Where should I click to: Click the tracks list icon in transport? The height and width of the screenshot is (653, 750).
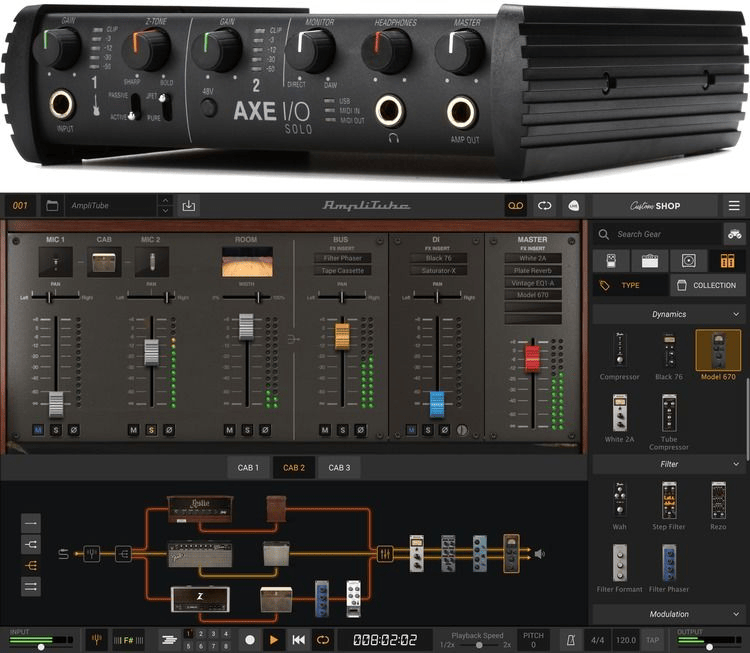click(x=169, y=640)
